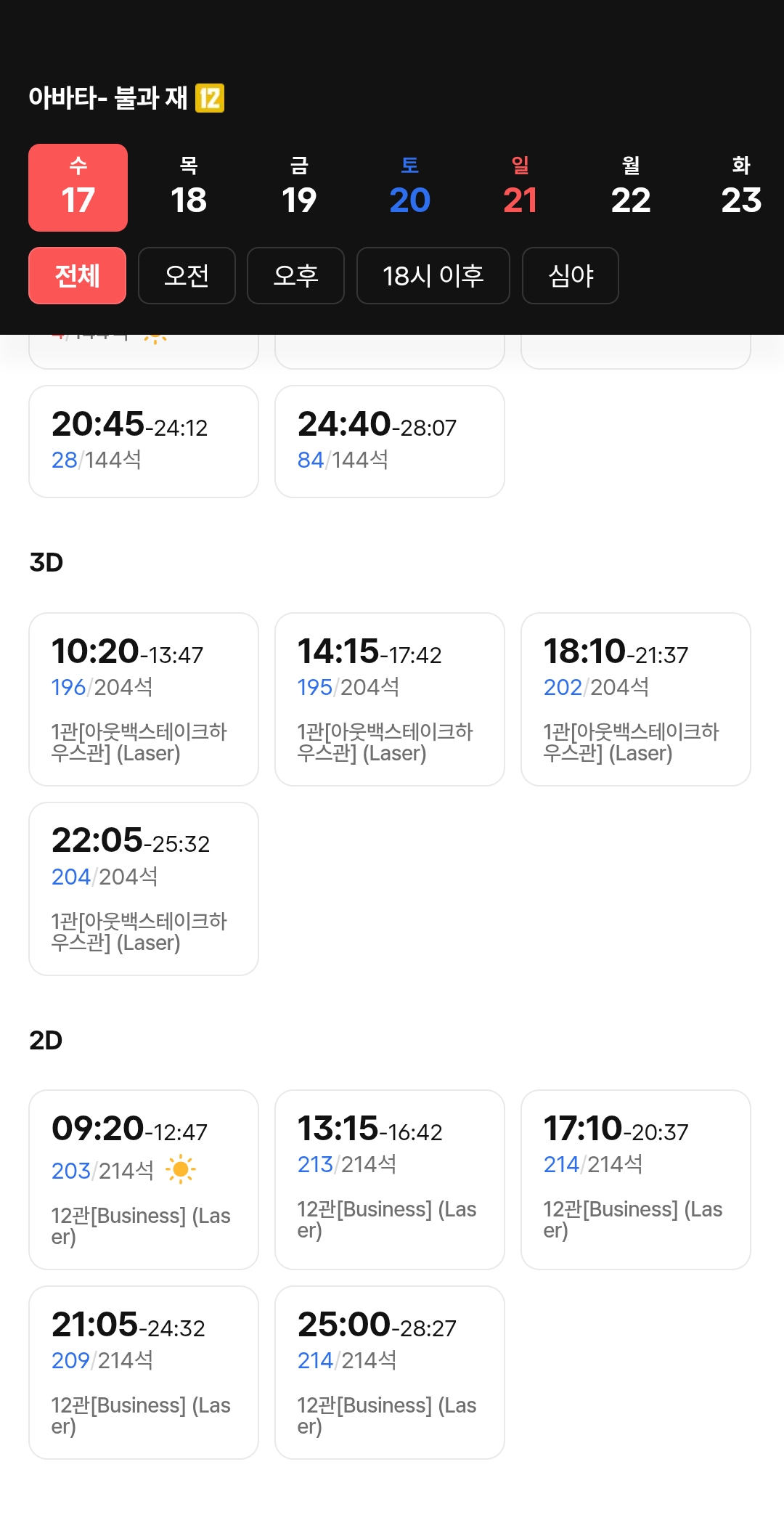Viewport: 784px width, 1536px height.
Task: Enable the 전체 time filter
Action: click(x=77, y=275)
